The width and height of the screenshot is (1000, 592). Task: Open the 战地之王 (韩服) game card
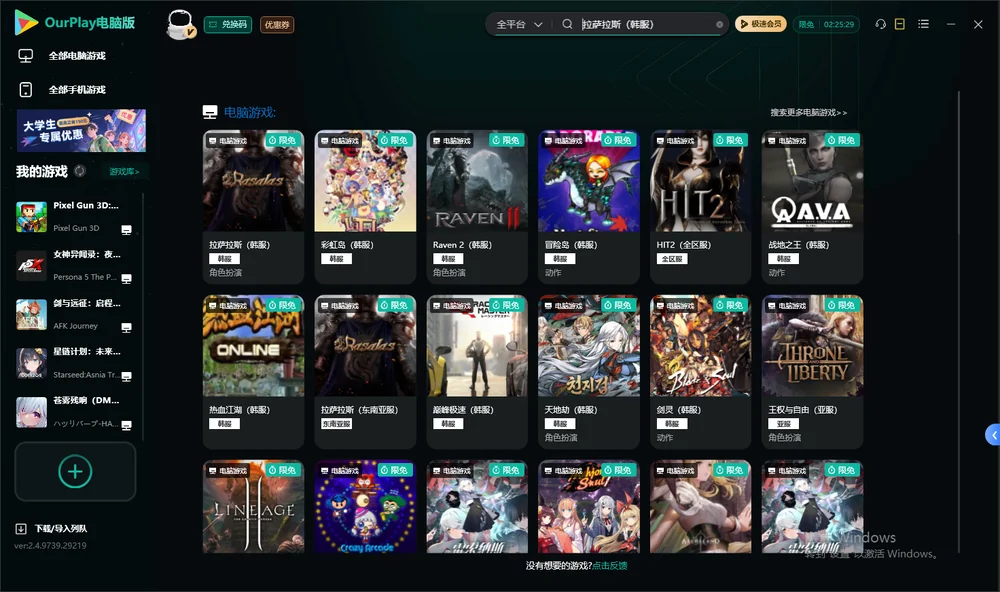click(x=812, y=207)
